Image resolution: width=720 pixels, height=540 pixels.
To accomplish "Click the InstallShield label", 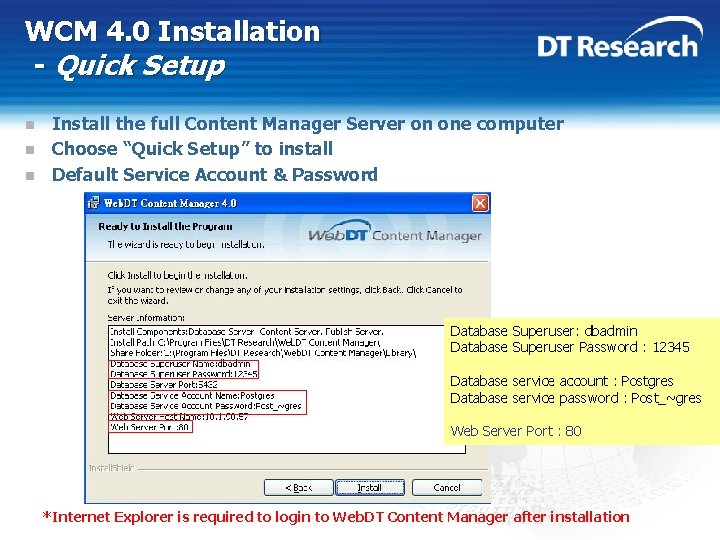I will point(112,468).
